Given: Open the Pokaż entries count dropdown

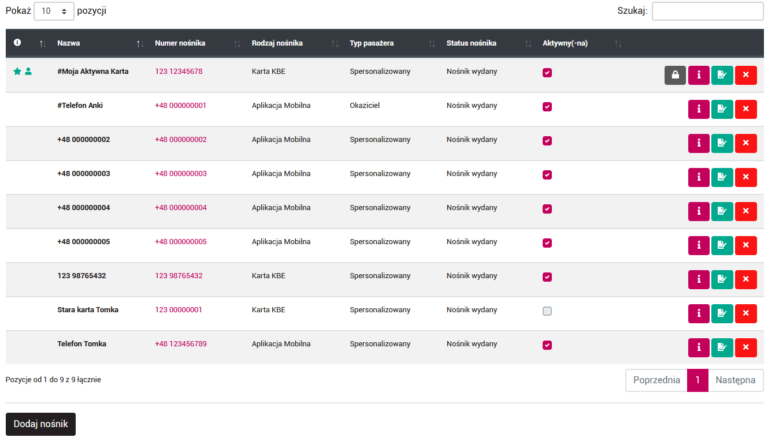Looking at the screenshot, I should 54,11.
